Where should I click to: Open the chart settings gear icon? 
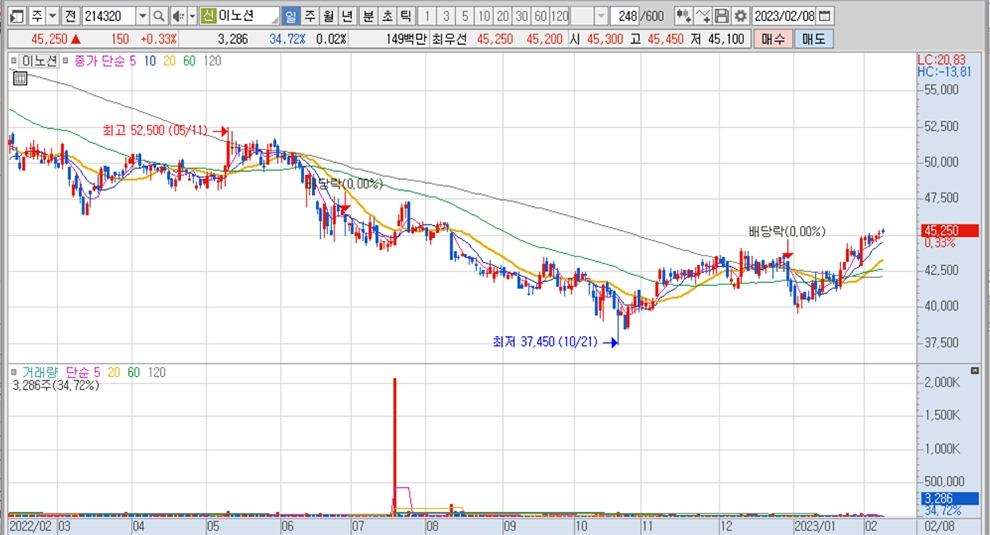click(740, 17)
